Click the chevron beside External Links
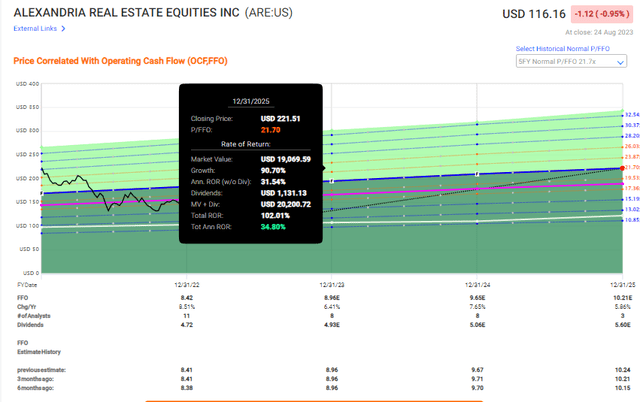Viewport: 640px width, 402px height. (x=63, y=29)
